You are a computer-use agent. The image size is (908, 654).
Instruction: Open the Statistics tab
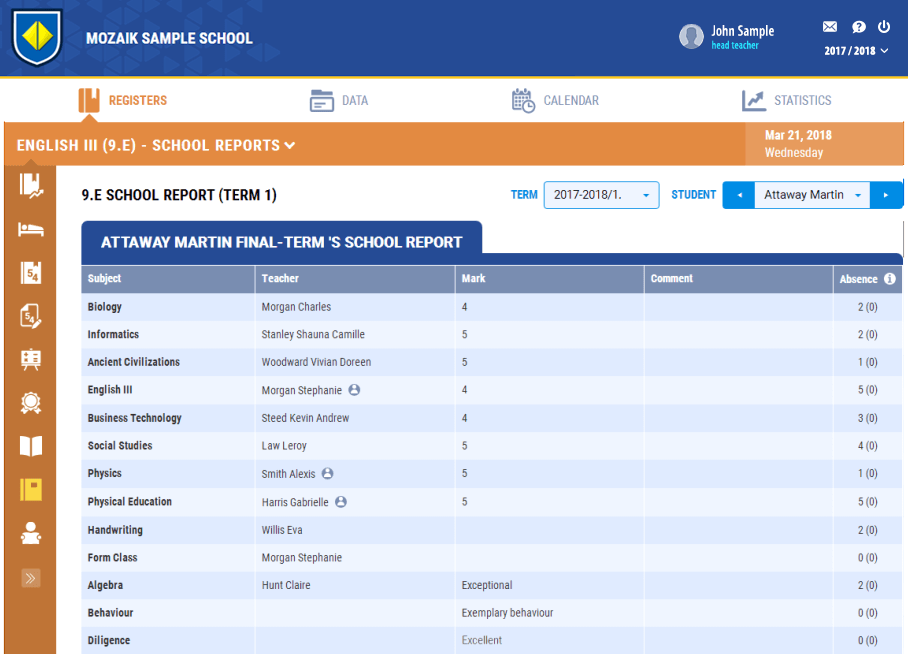pos(786,100)
